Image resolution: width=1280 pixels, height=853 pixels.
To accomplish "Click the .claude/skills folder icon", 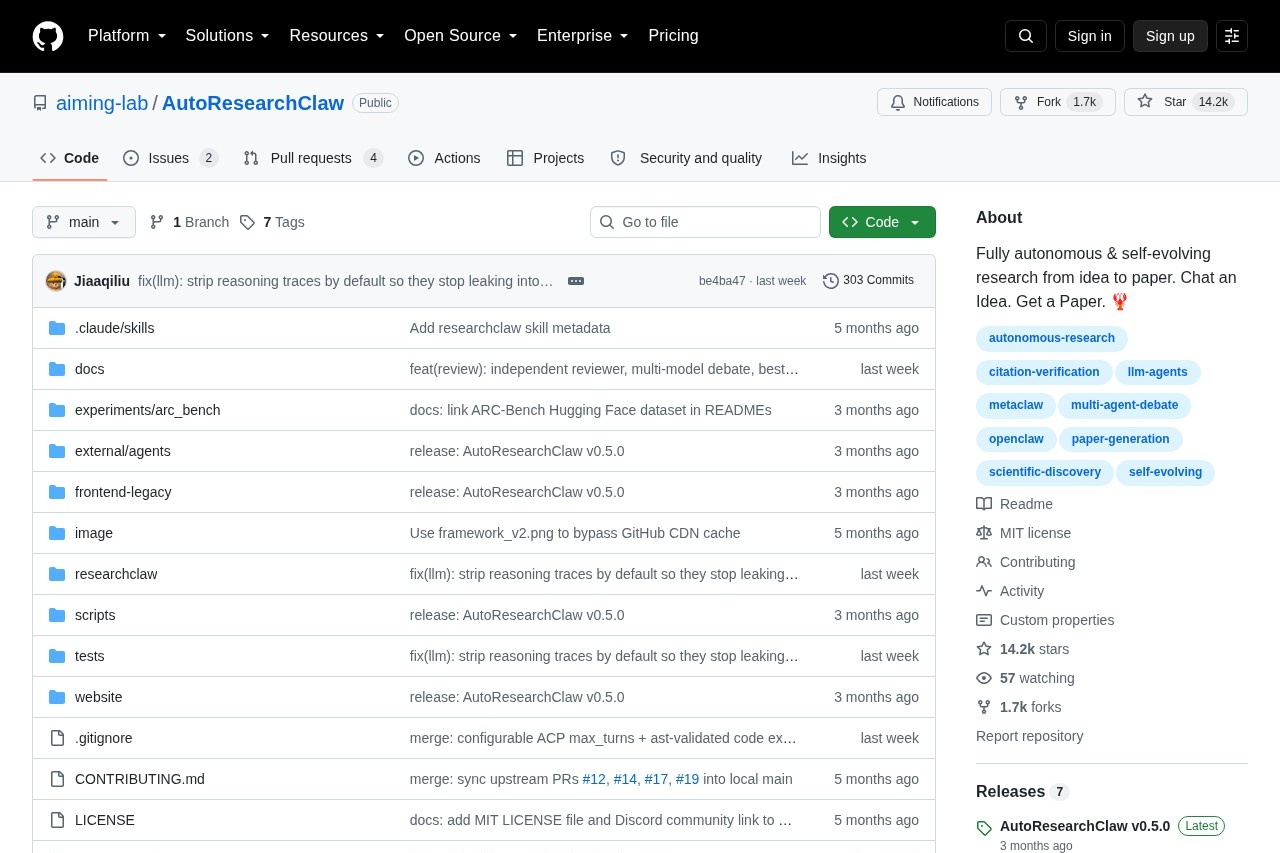I will pos(57,328).
